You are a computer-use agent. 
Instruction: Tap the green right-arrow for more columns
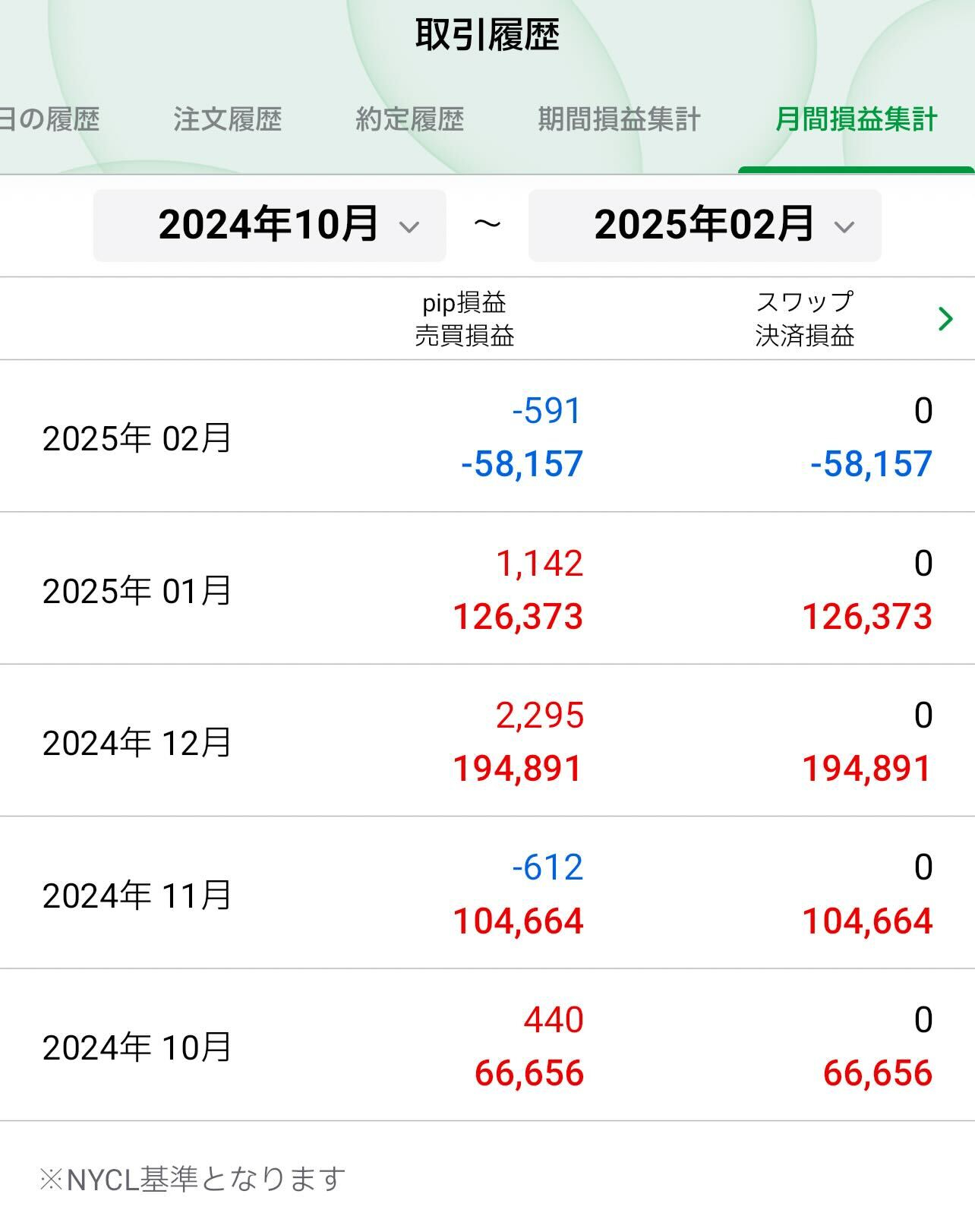coord(945,319)
